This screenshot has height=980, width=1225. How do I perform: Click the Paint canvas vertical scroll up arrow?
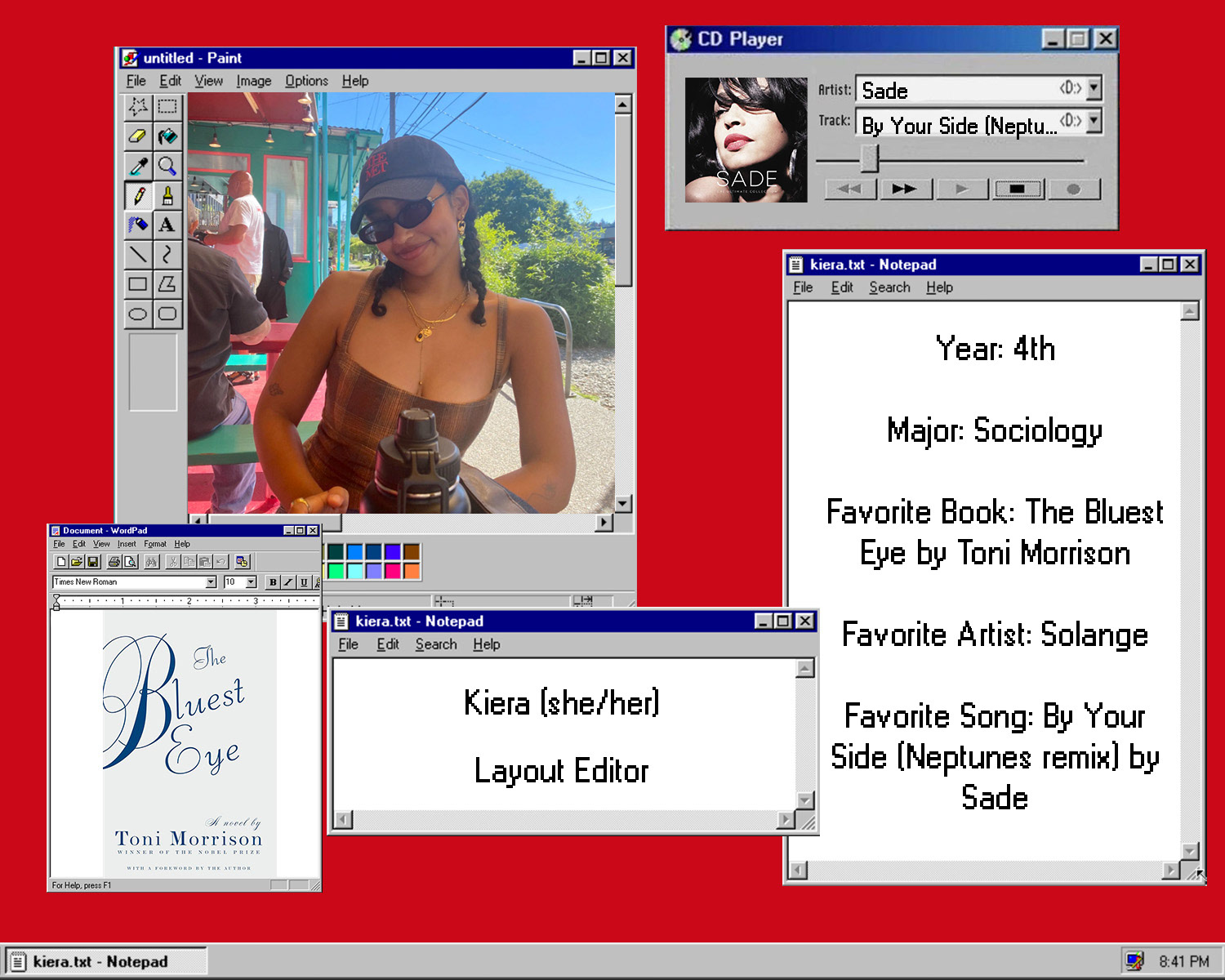tap(623, 104)
